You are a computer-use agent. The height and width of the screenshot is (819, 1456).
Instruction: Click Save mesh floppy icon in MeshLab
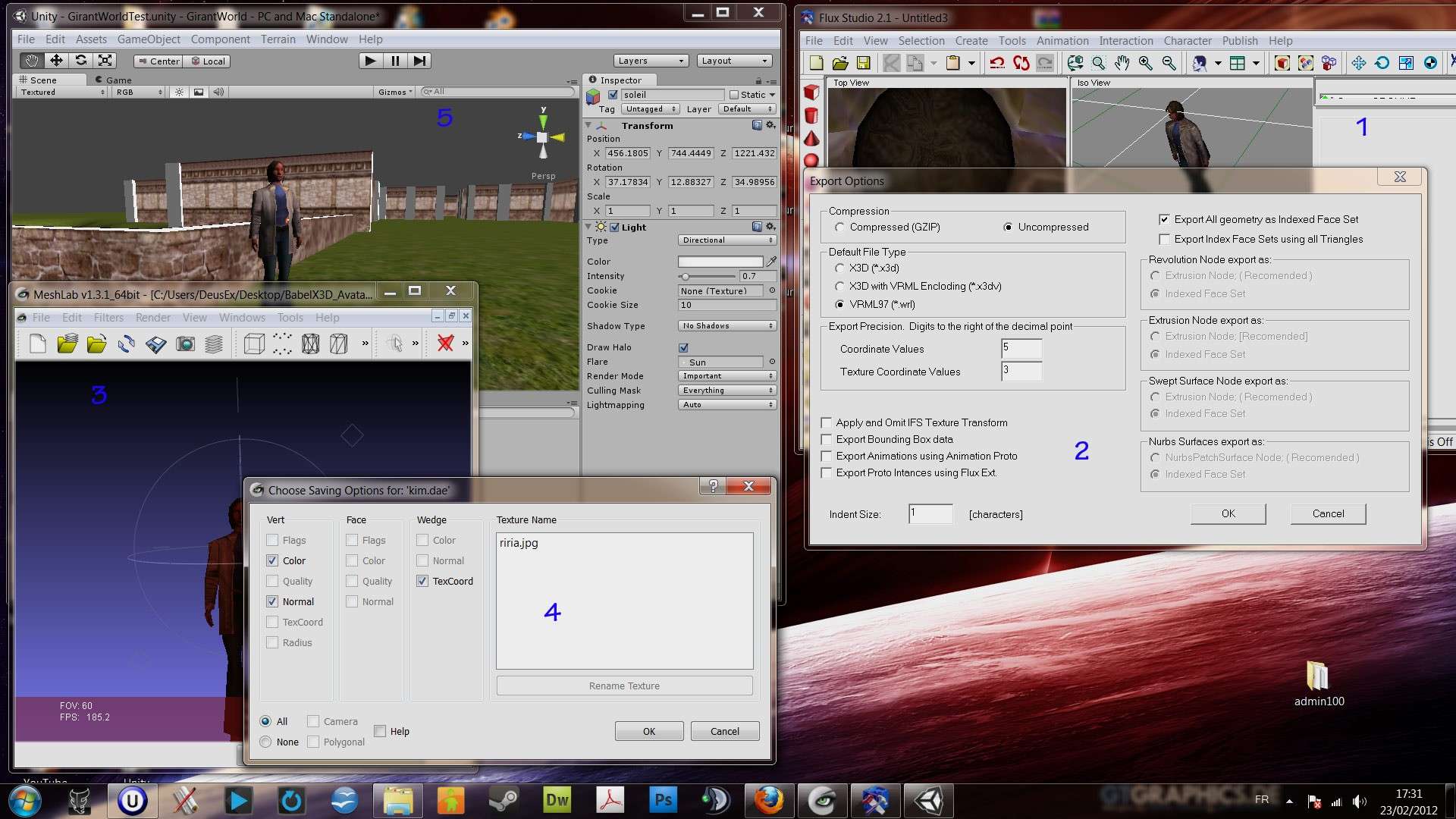click(155, 344)
